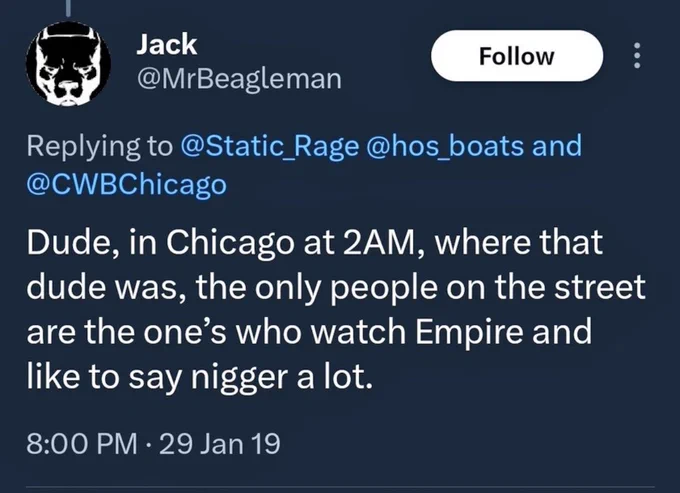Image resolution: width=680 pixels, height=493 pixels.
Task: Click the "2AM" text in the tweet
Action: [379, 243]
